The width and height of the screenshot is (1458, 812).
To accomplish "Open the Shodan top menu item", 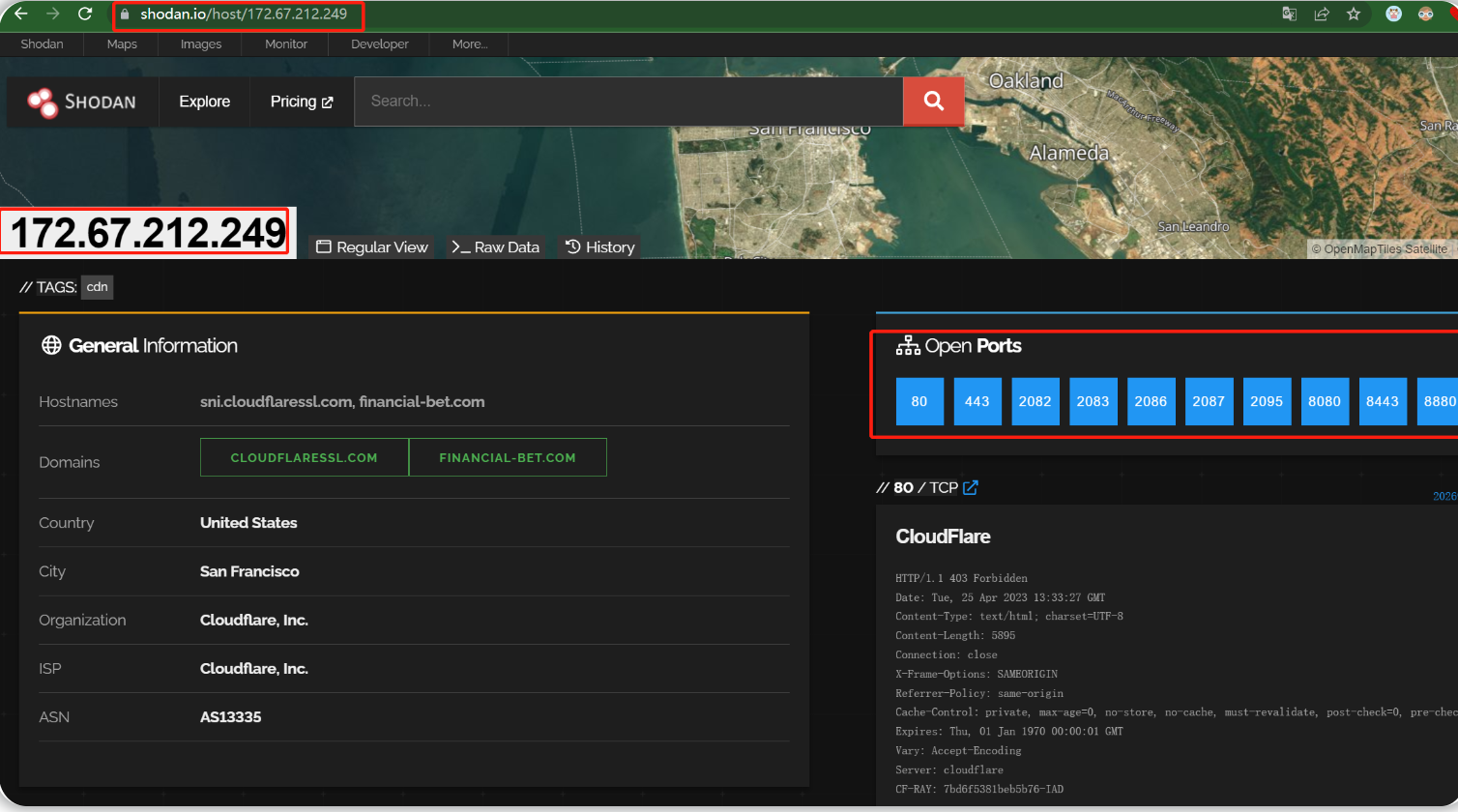I will tap(42, 43).
